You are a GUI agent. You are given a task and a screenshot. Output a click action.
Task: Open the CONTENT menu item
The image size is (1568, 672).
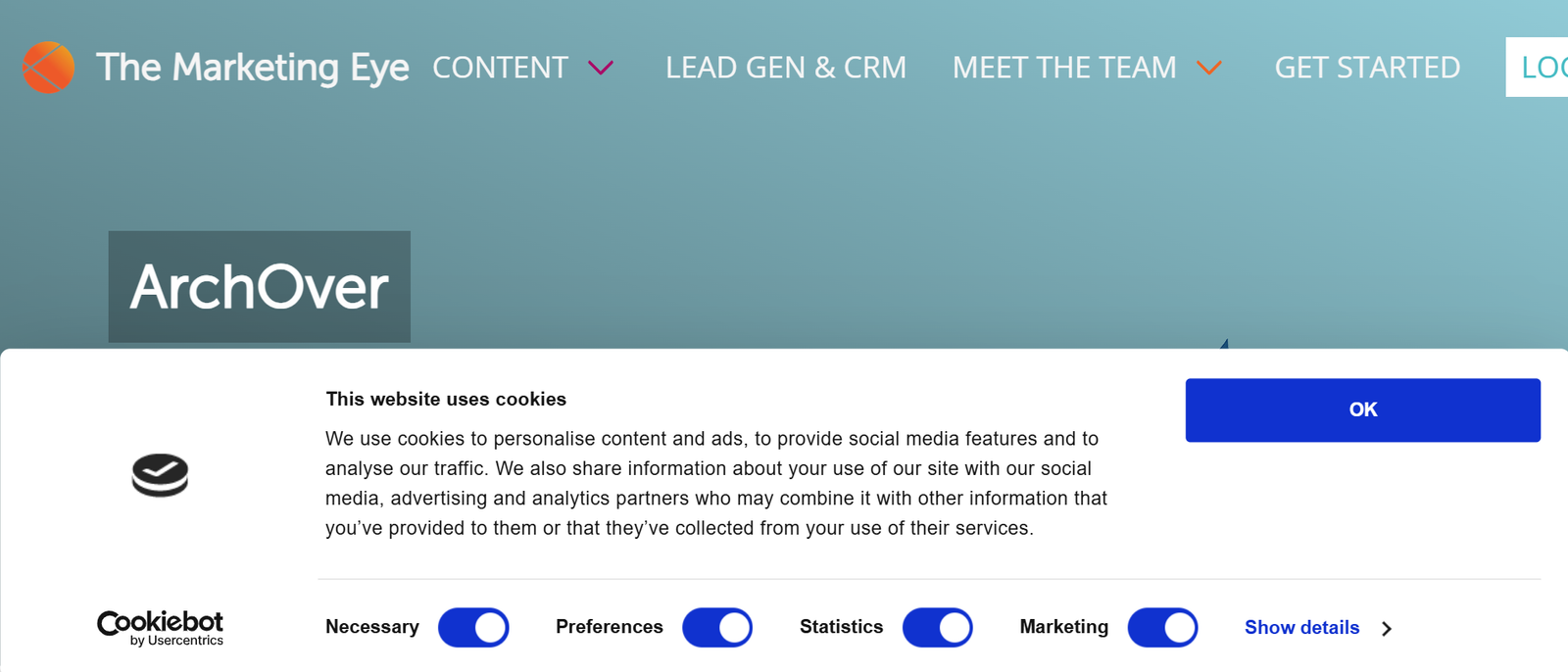pyautogui.click(x=500, y=68)
